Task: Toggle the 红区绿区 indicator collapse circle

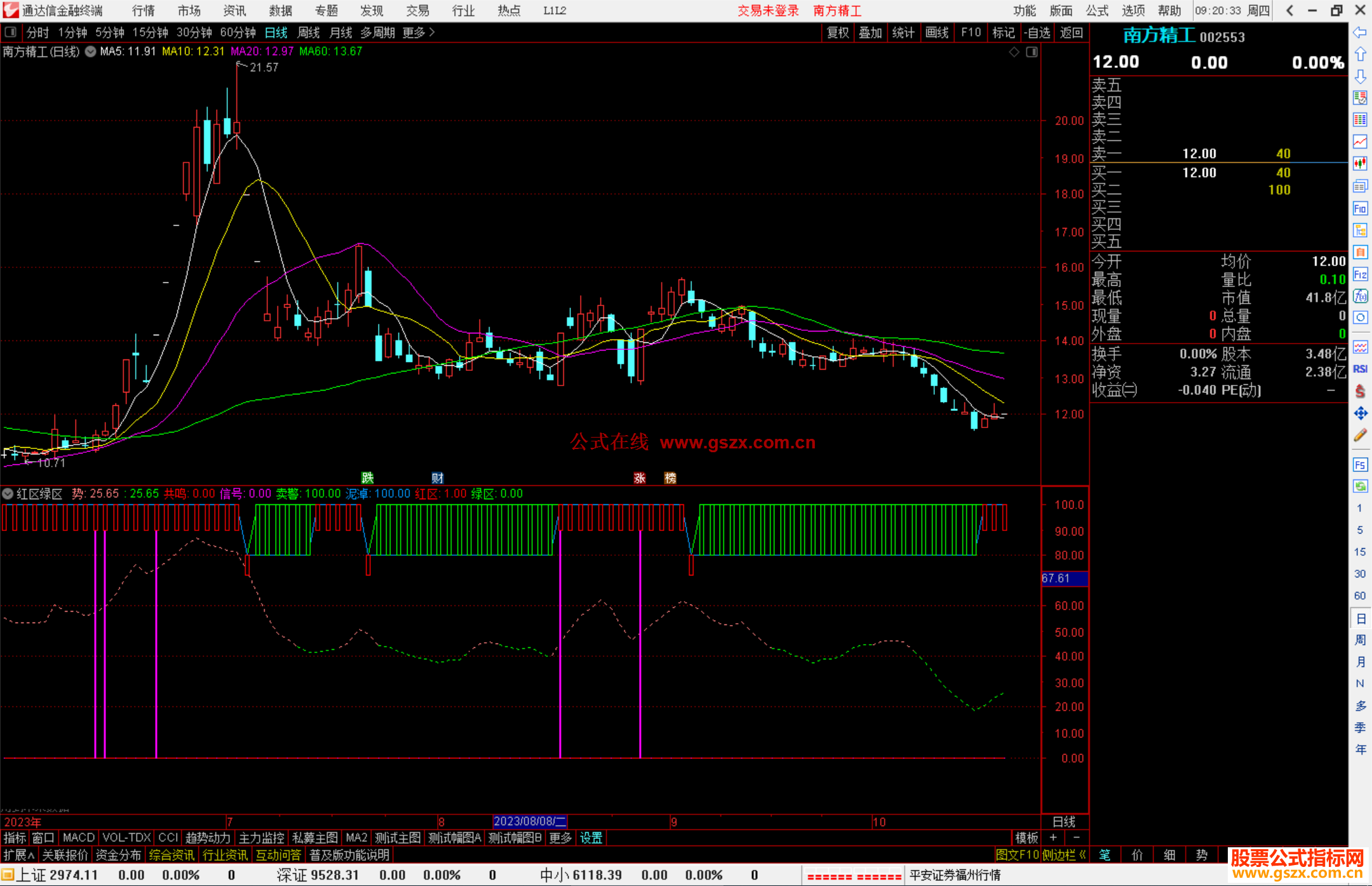Action: pos(8,493)
